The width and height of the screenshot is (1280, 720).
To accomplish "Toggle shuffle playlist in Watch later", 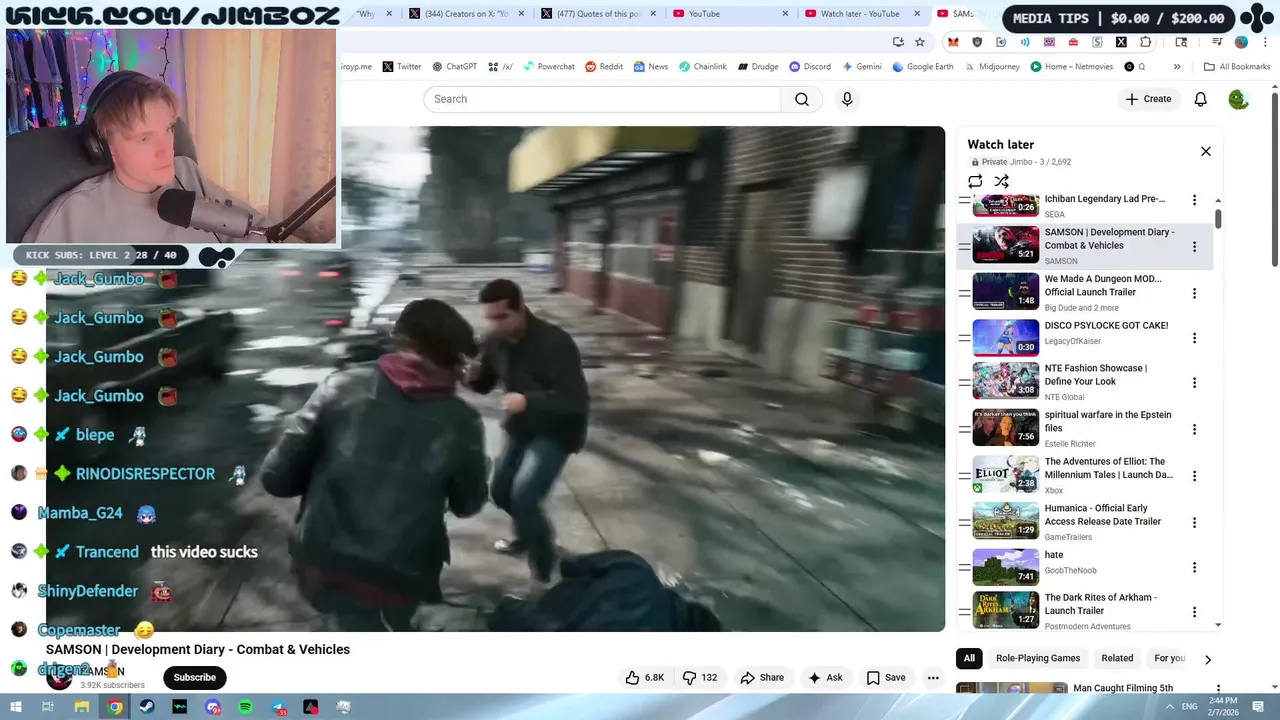I will point(1002,181).
